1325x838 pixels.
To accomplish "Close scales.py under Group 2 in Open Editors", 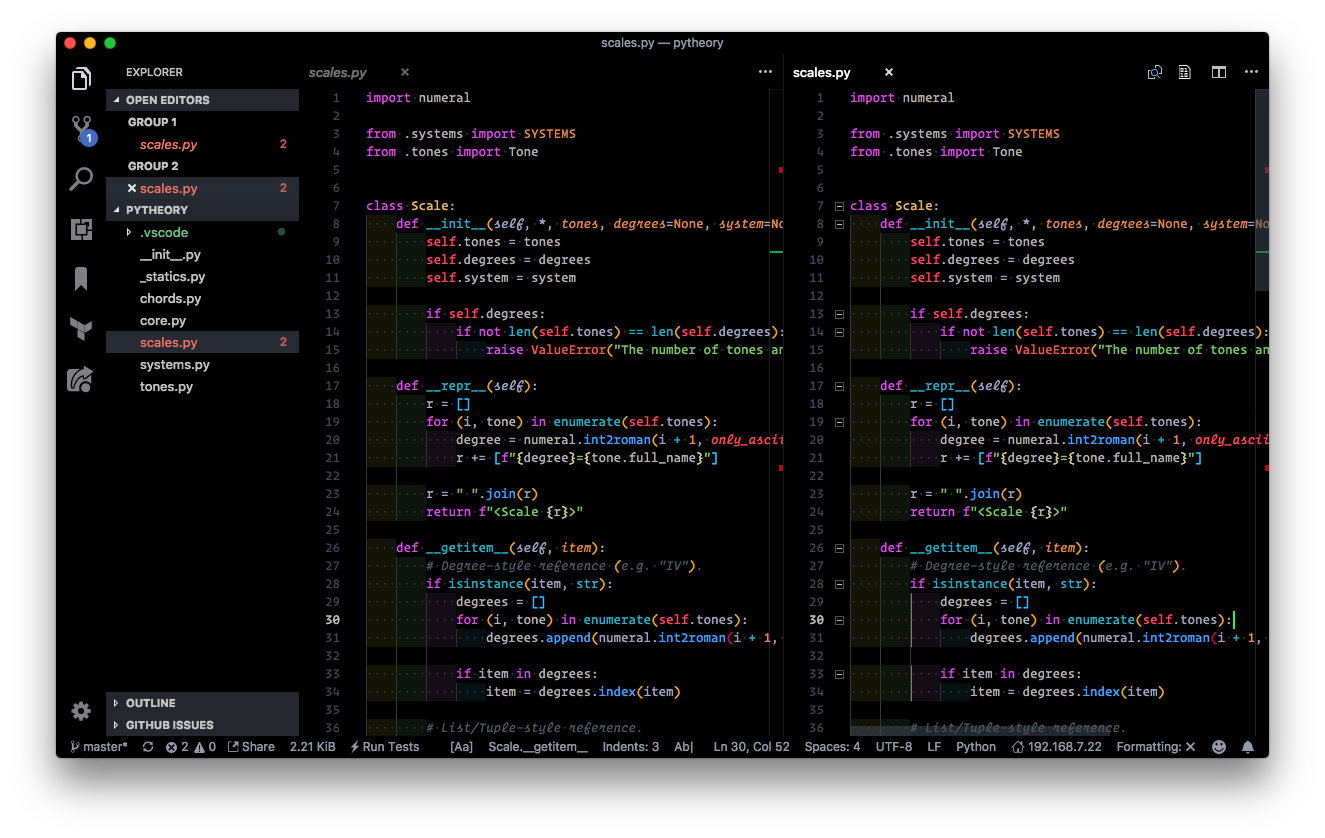I will [132, 188].
